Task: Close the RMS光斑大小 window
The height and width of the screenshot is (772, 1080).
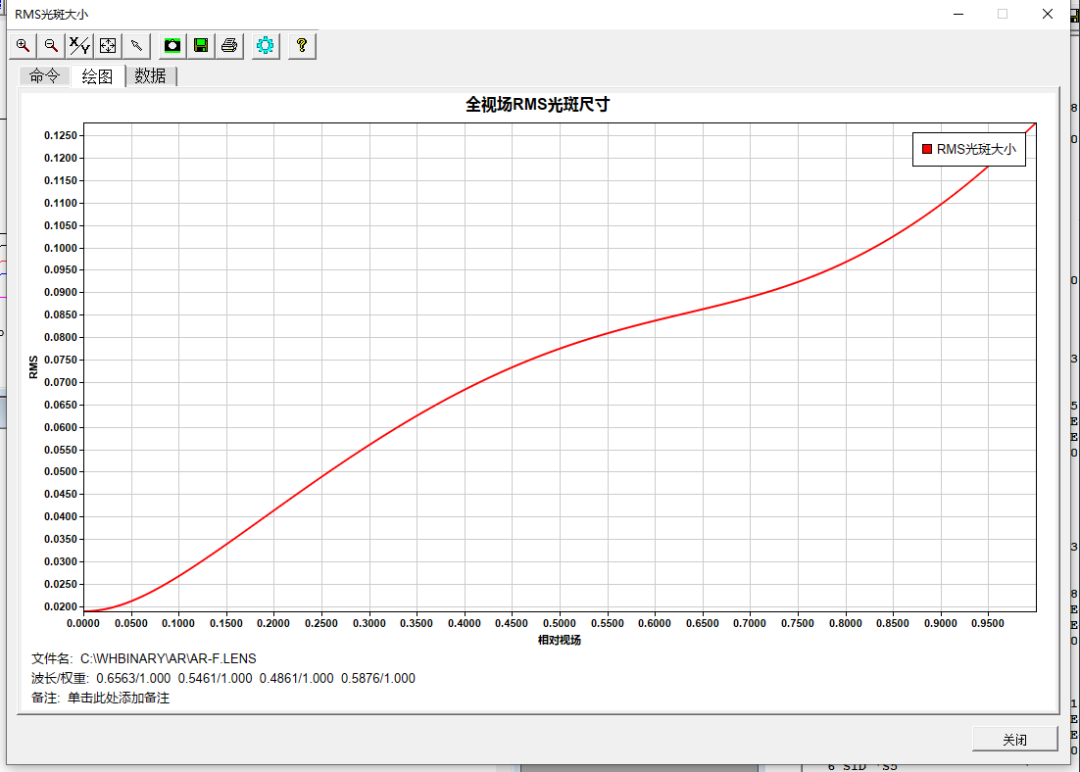Action: click(1048, 14)
